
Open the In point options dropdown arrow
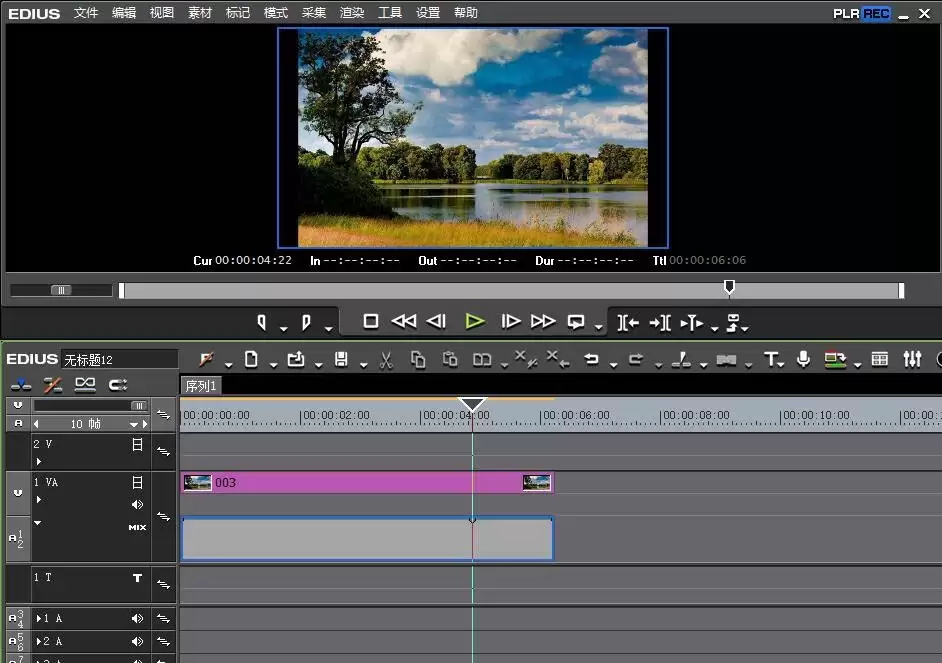[284, 328]
